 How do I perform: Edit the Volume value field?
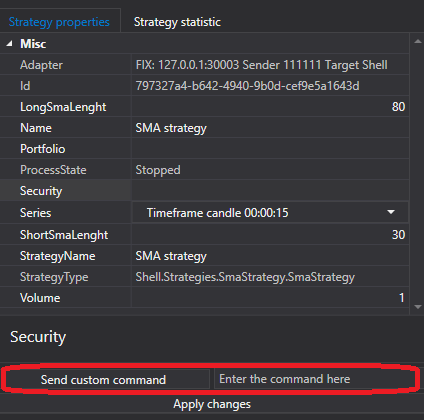tap(270, 297)
